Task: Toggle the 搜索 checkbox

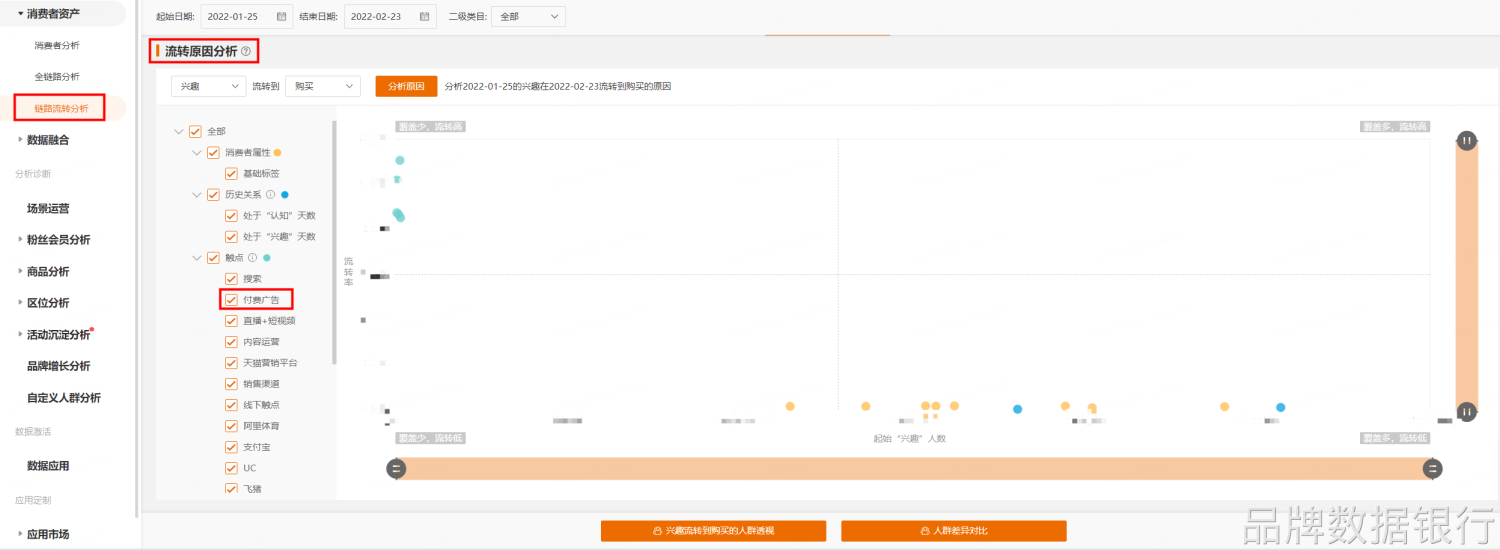Action: tap(231, 278)
